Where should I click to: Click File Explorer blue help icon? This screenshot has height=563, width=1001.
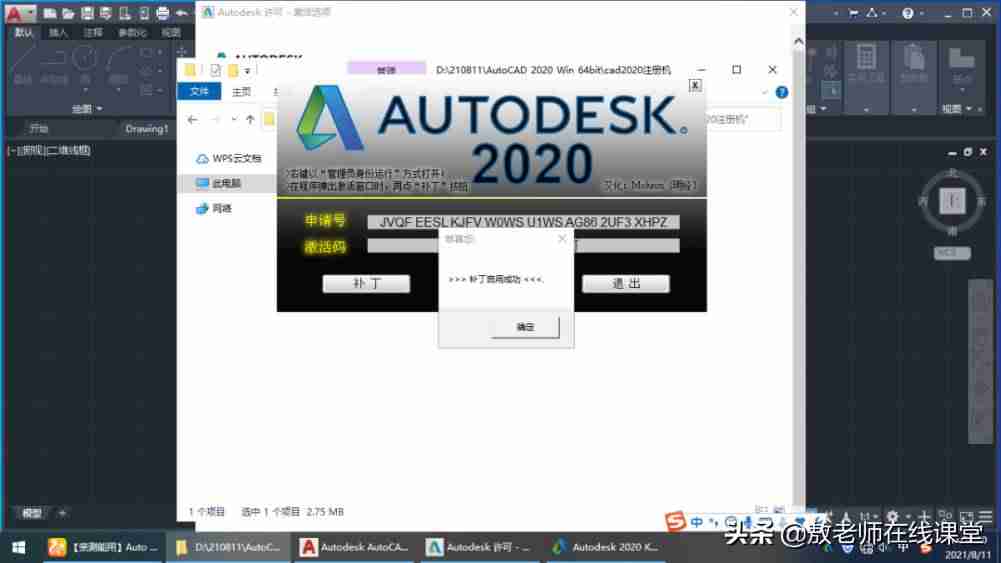point(781,93)
